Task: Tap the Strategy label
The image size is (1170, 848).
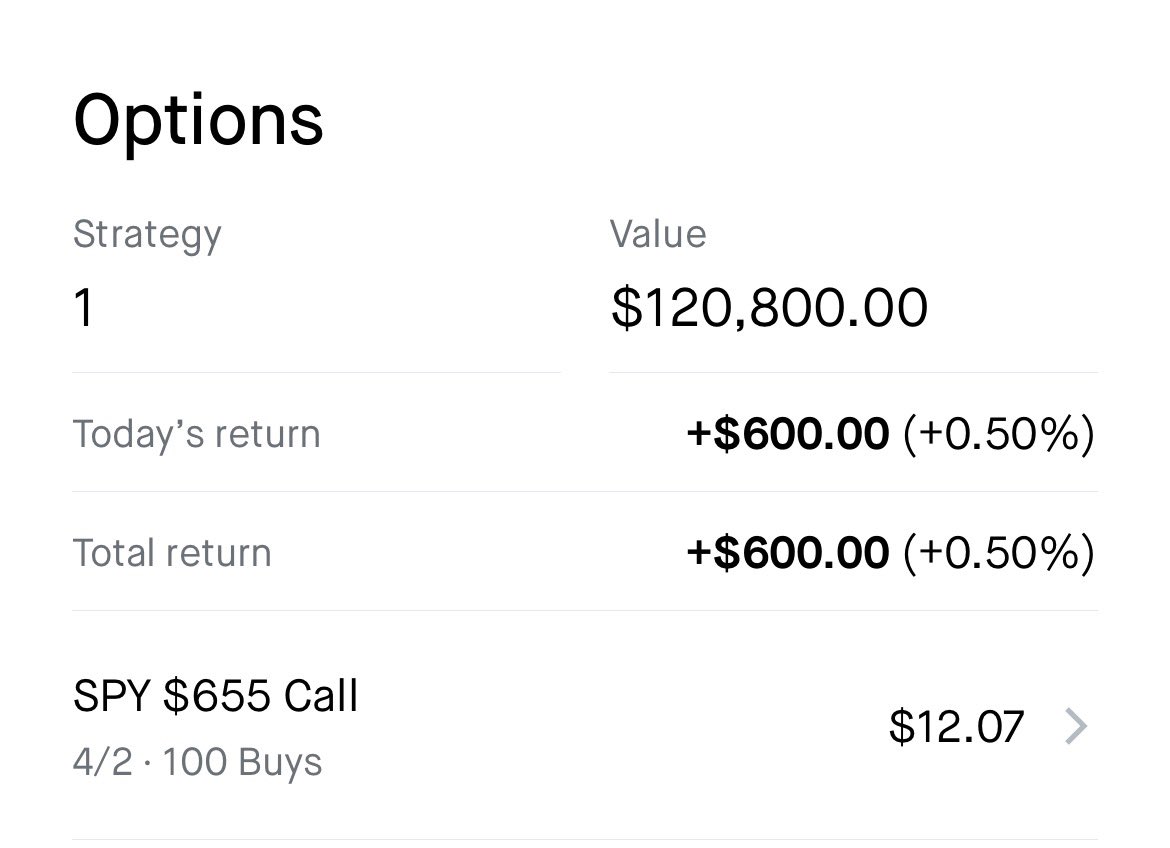Action: 147,234
